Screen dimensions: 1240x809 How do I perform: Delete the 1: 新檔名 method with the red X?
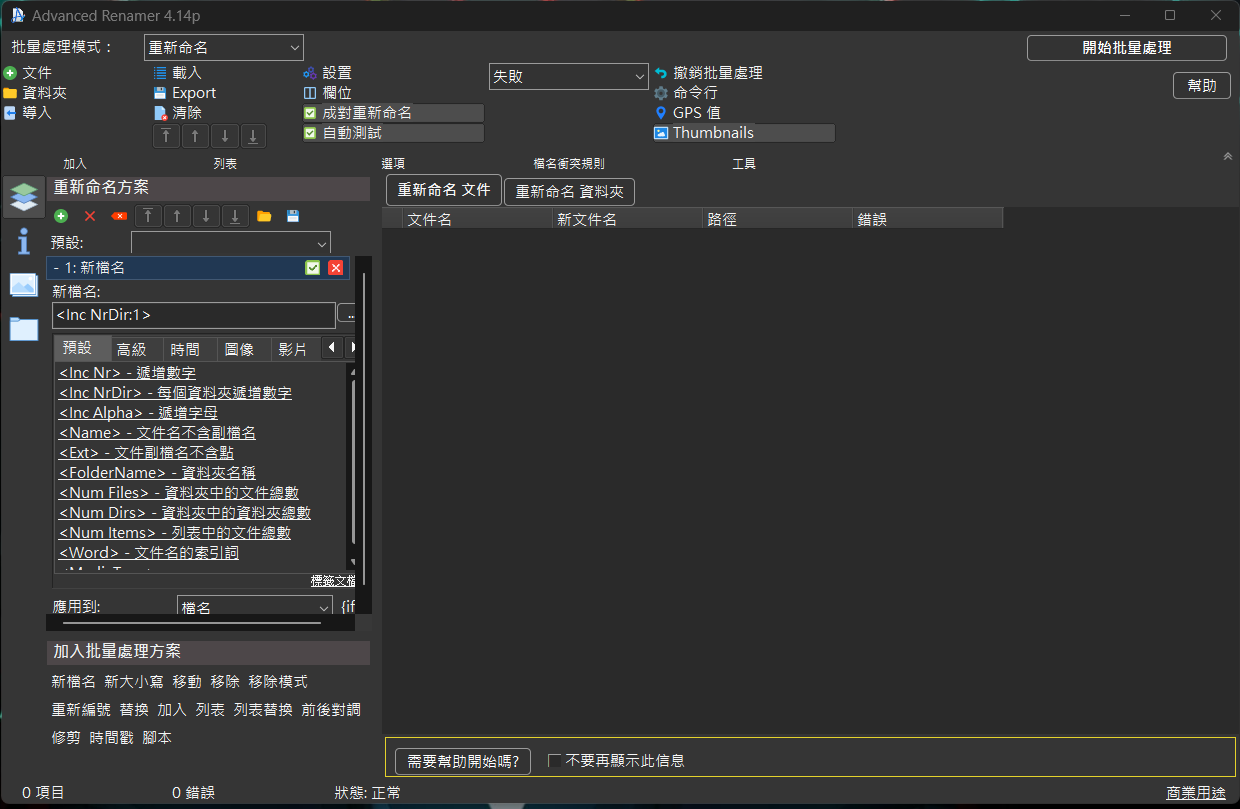pyautogui.click(x=336, y=268)
